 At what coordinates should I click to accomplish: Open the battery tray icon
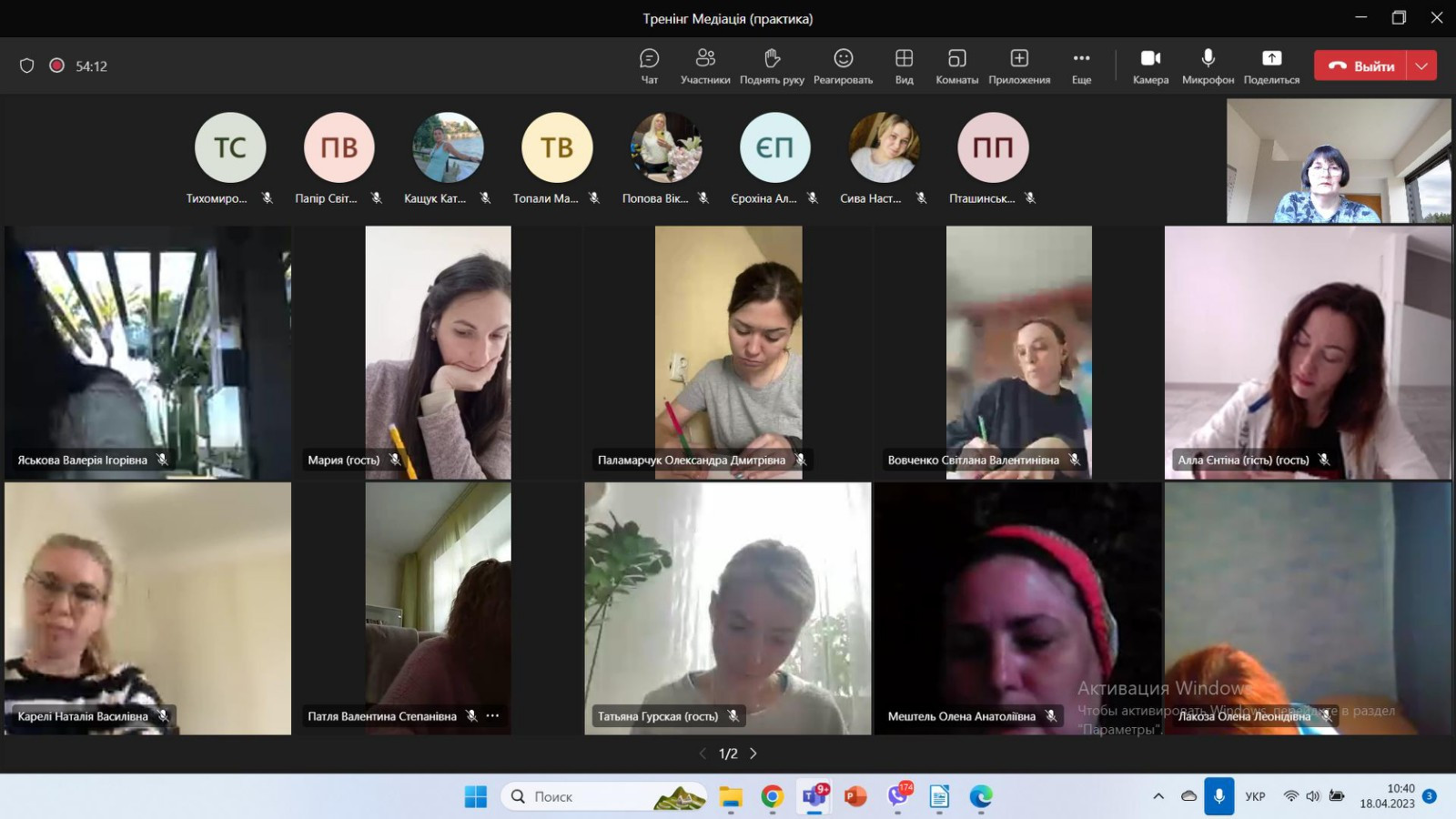(x=1337, y=796)
